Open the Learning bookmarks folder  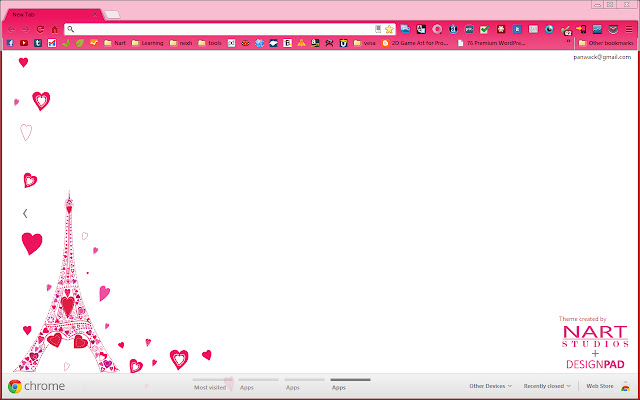pyautogui.click(x=146, y=43)
